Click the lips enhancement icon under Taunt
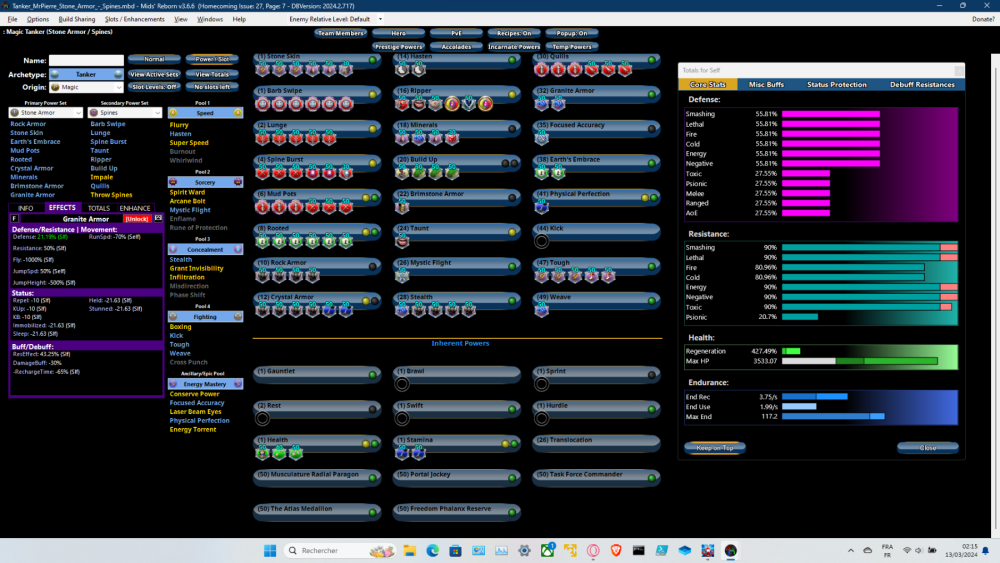The height and width of the screenshot is (563, 1000). click(402, 241)
